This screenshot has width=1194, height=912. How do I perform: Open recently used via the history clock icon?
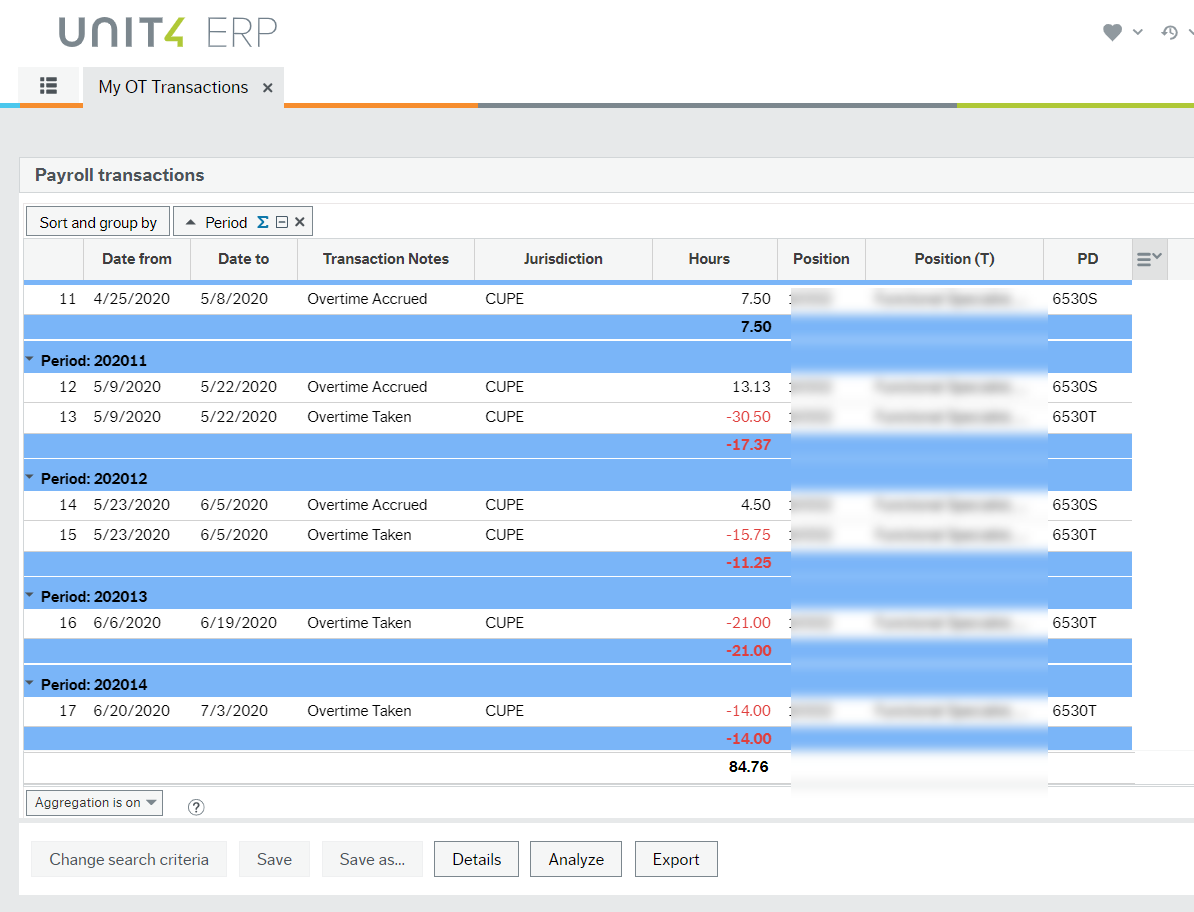click(x=1170, y=32)
